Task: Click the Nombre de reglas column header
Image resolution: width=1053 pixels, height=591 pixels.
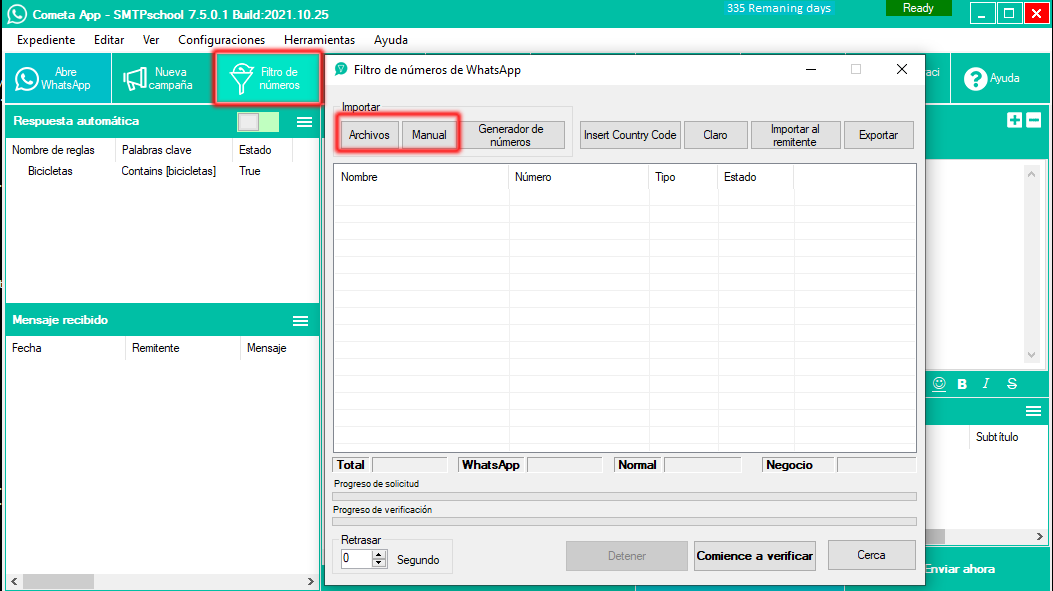Action: [x=60, y=150]
